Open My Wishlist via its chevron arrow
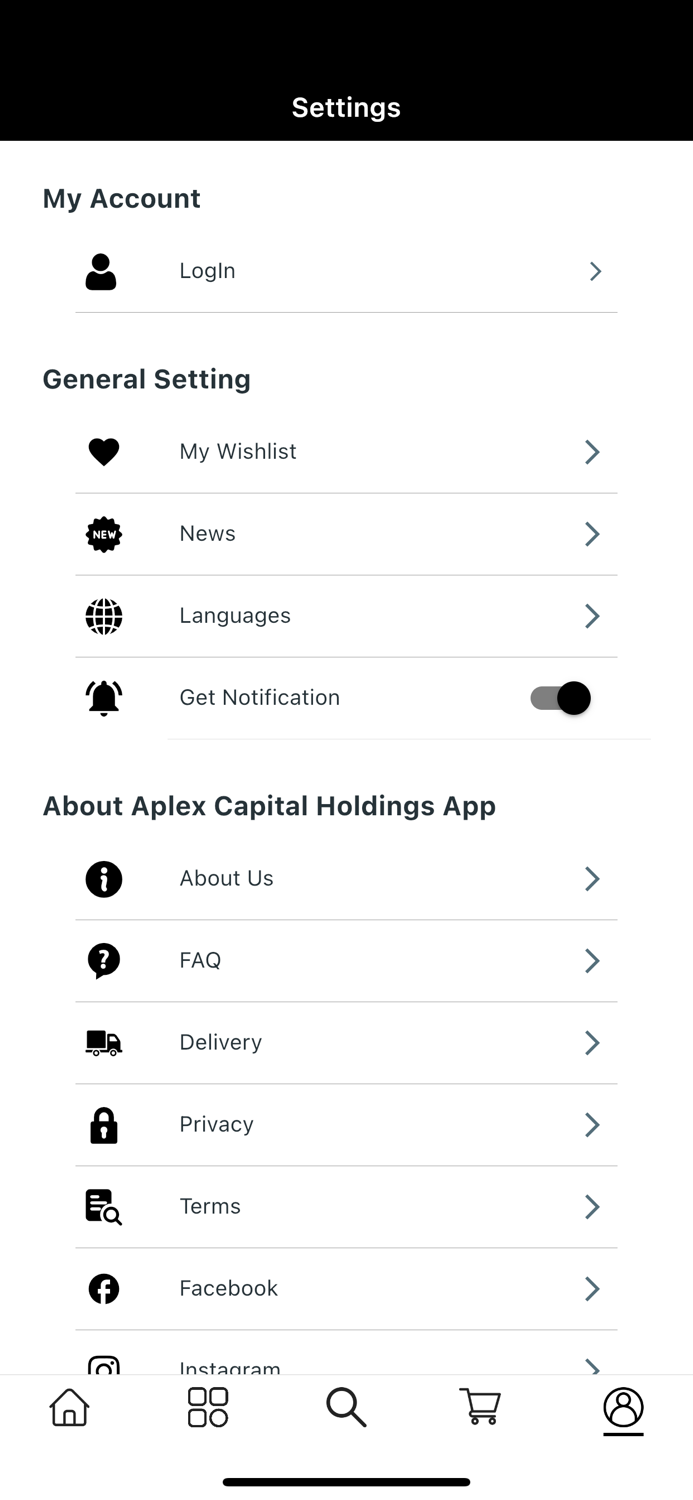This screenshot has height=1500, width=693. (x=591, y=451)
